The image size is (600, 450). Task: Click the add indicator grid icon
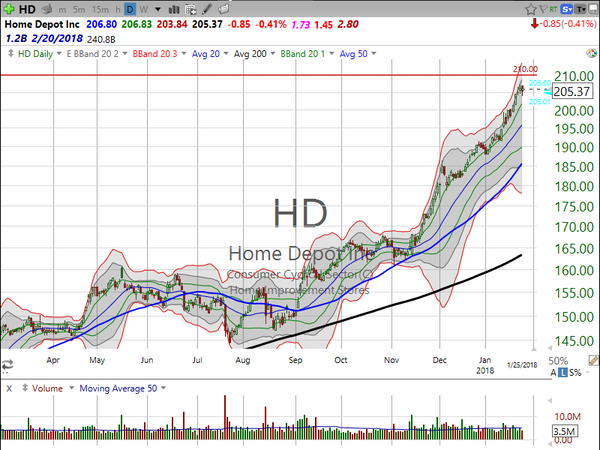pyautogui.click(x=190, y=9)
